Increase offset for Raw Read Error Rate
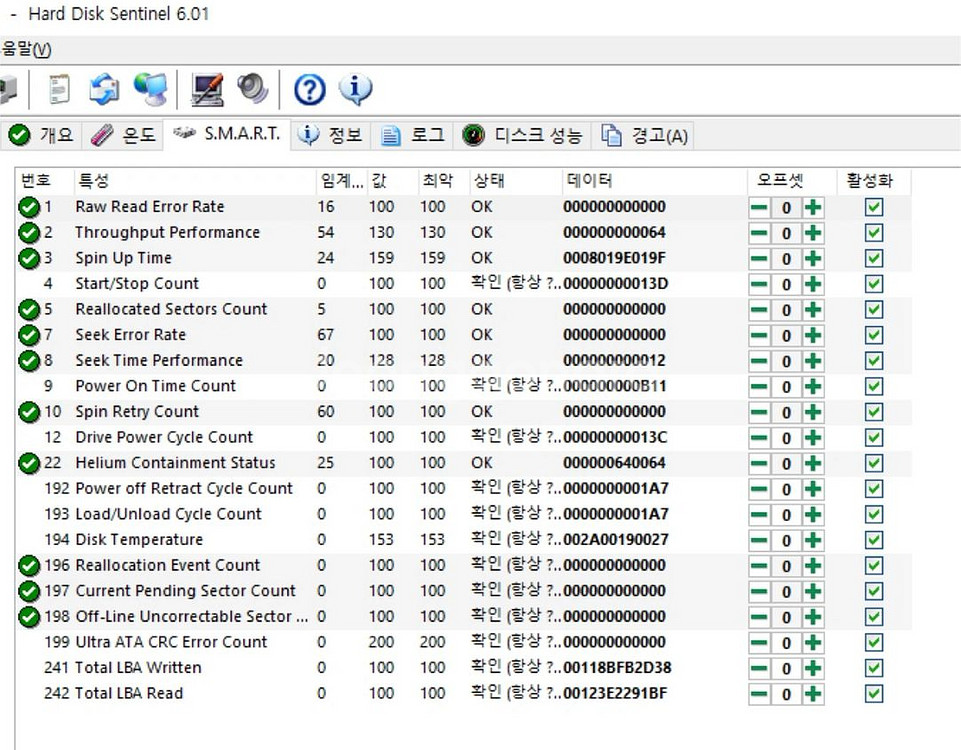This screenshot has height=750, width=961. click(813, 208)
